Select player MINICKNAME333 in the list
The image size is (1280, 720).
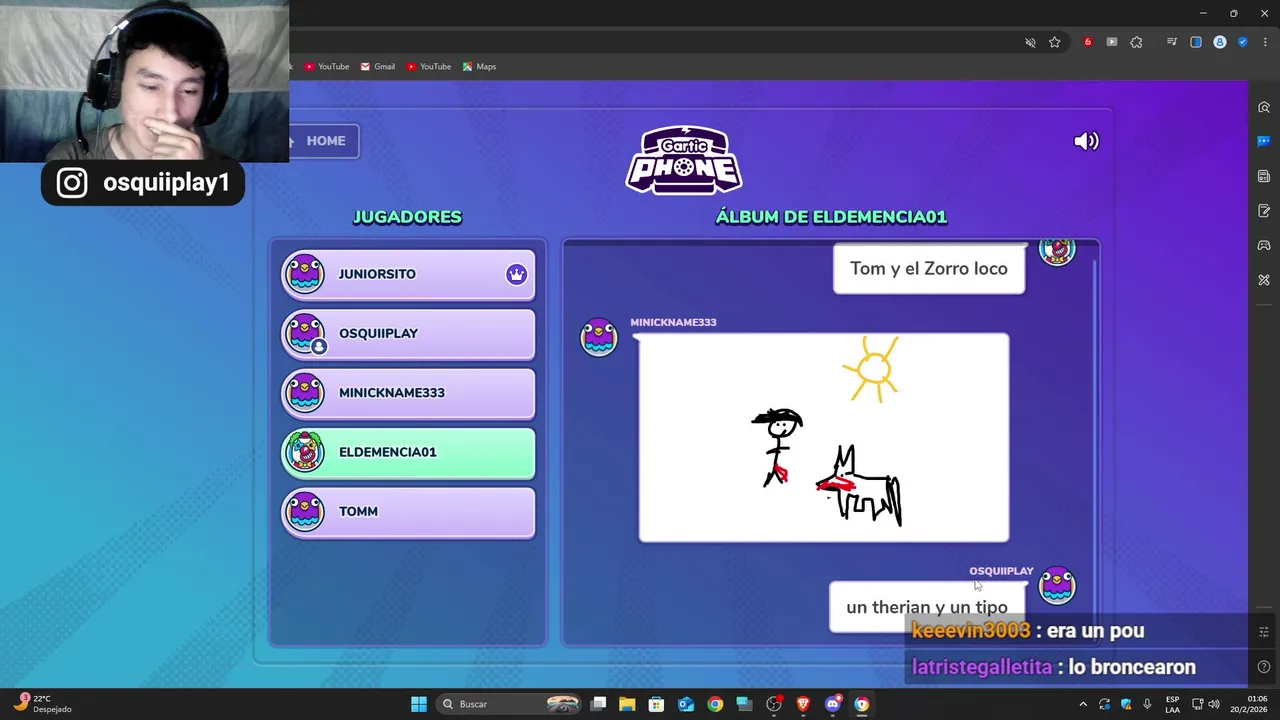[408, 393]
